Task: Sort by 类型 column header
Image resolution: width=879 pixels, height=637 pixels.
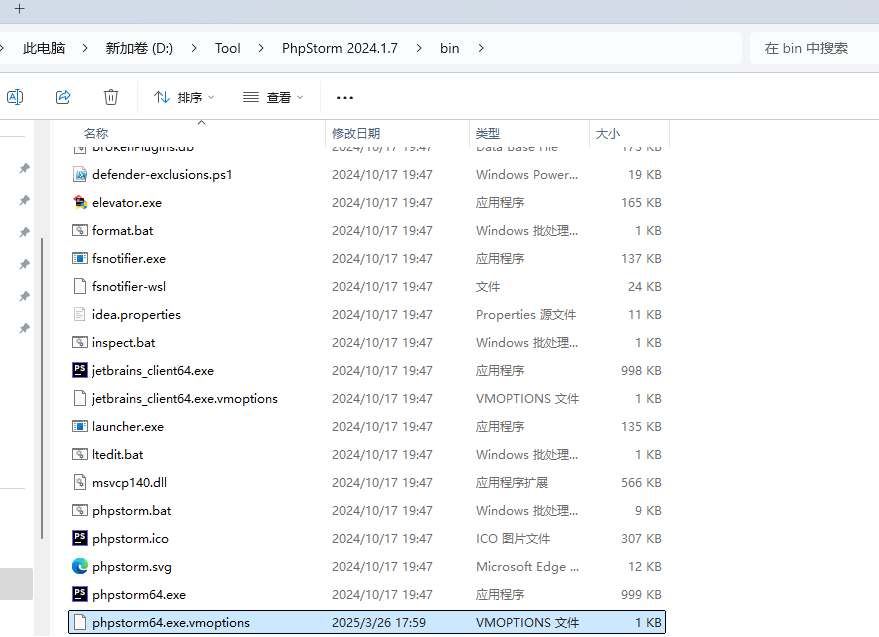Action: (488, 133)
